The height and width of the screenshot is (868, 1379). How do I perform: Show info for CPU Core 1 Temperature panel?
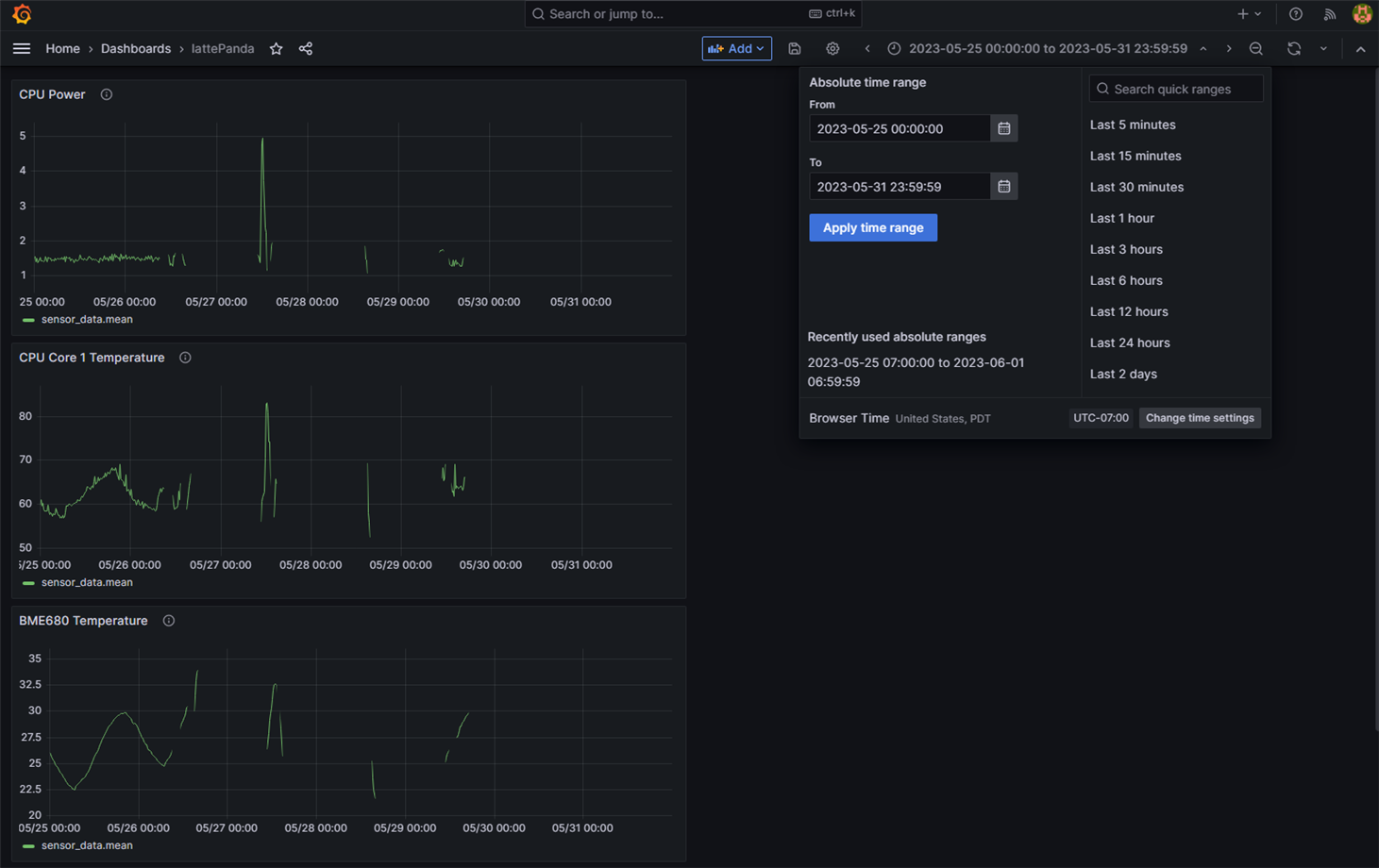click(185, 358)
